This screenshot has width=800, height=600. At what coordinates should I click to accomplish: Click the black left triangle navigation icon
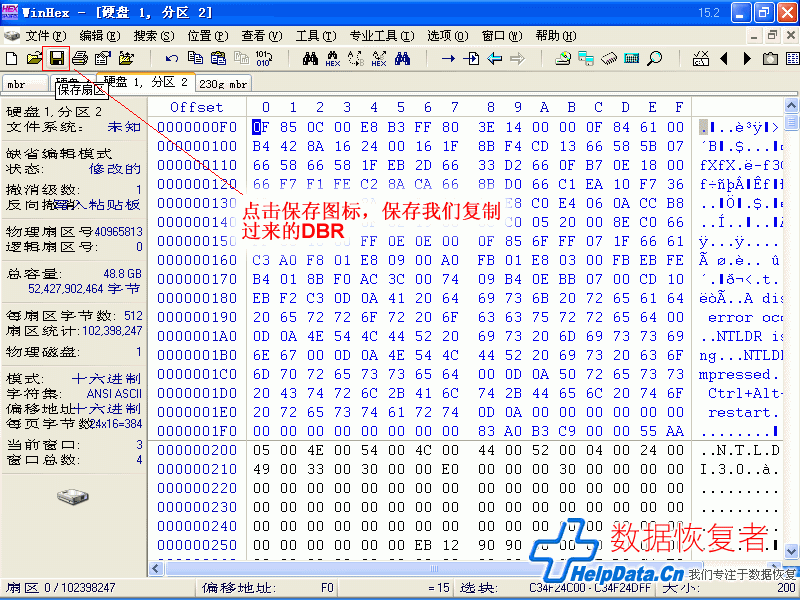click(724, 58)
